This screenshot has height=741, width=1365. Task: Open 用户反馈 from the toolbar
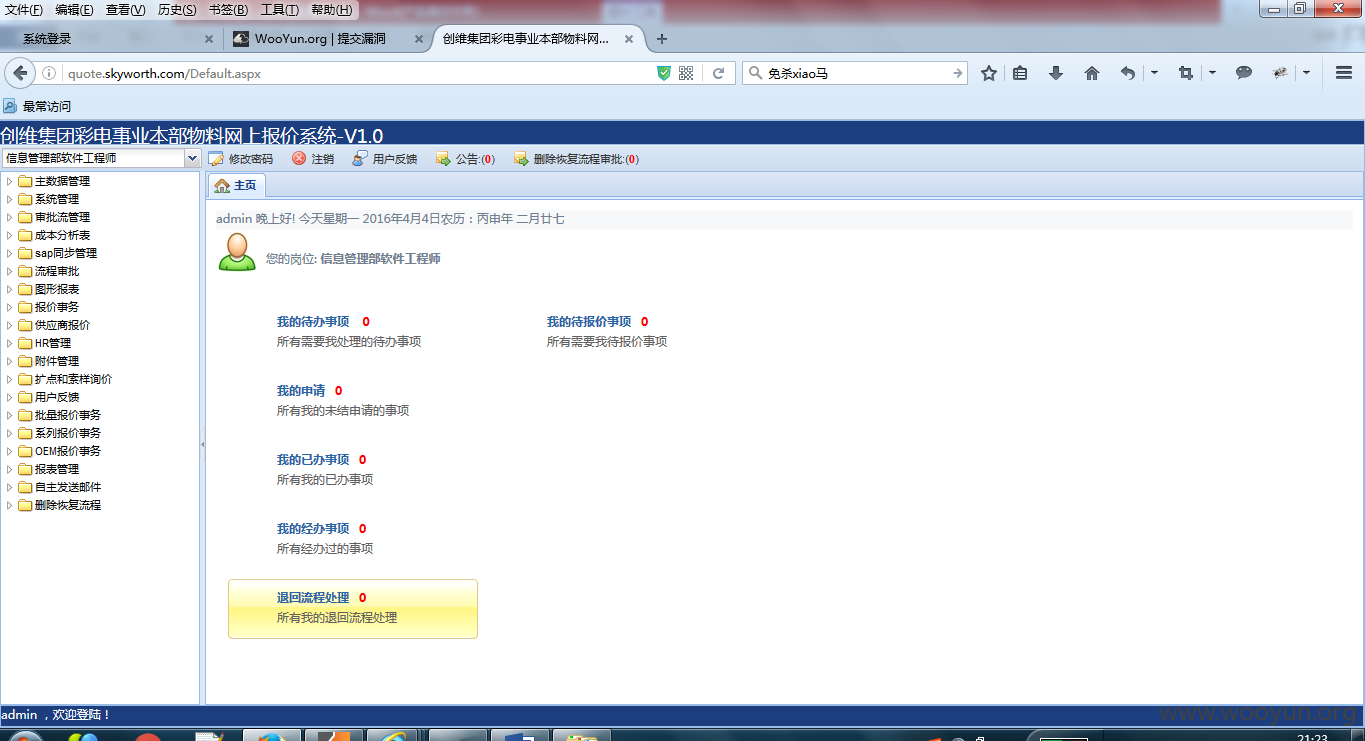(x=385, y=159)
